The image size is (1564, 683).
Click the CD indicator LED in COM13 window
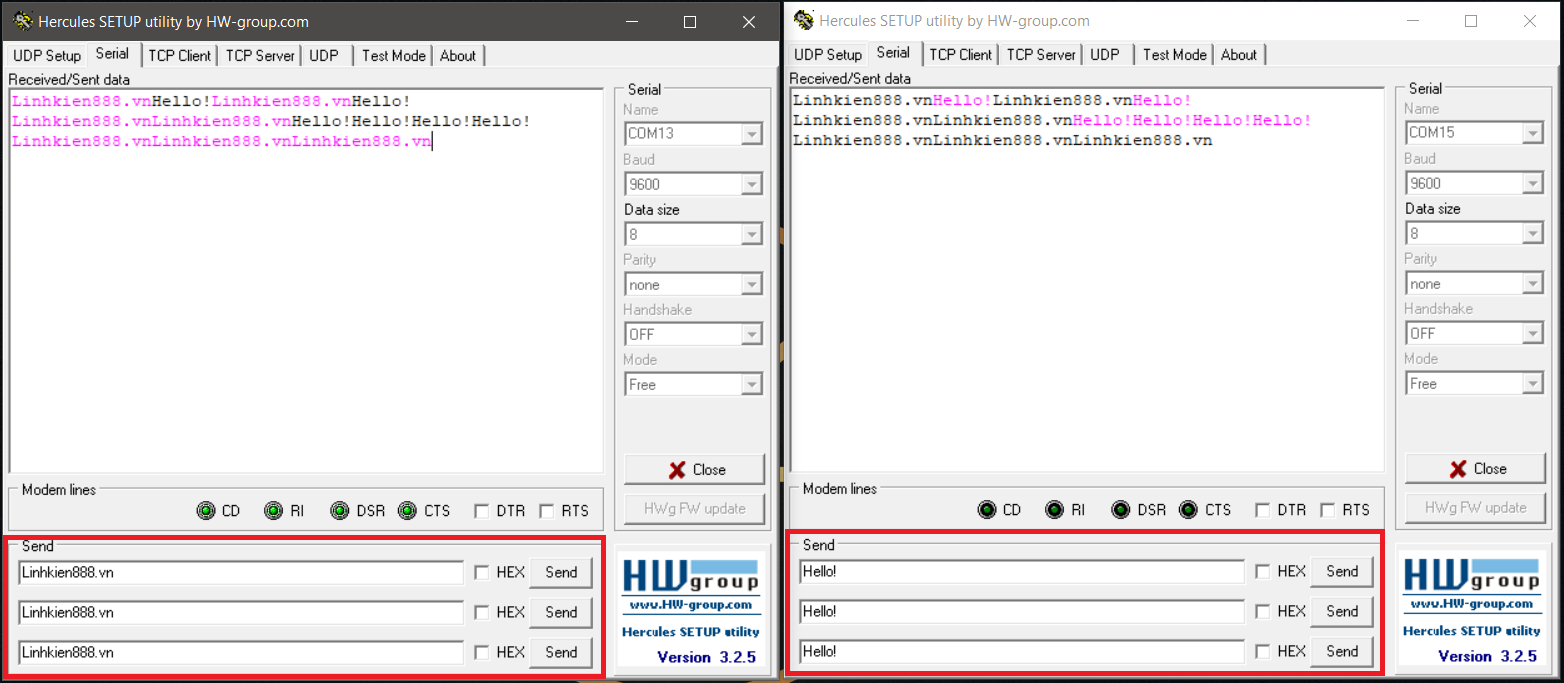tap(206, 511)
